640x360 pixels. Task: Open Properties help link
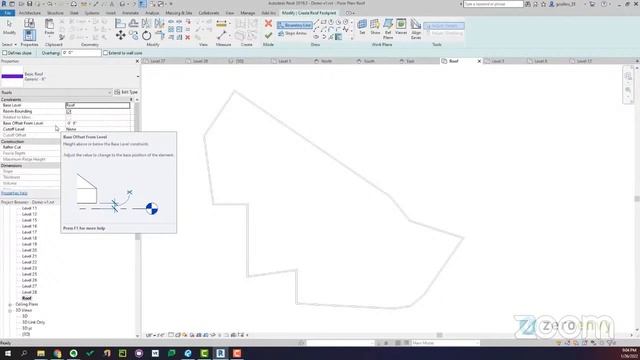[14, 193]
